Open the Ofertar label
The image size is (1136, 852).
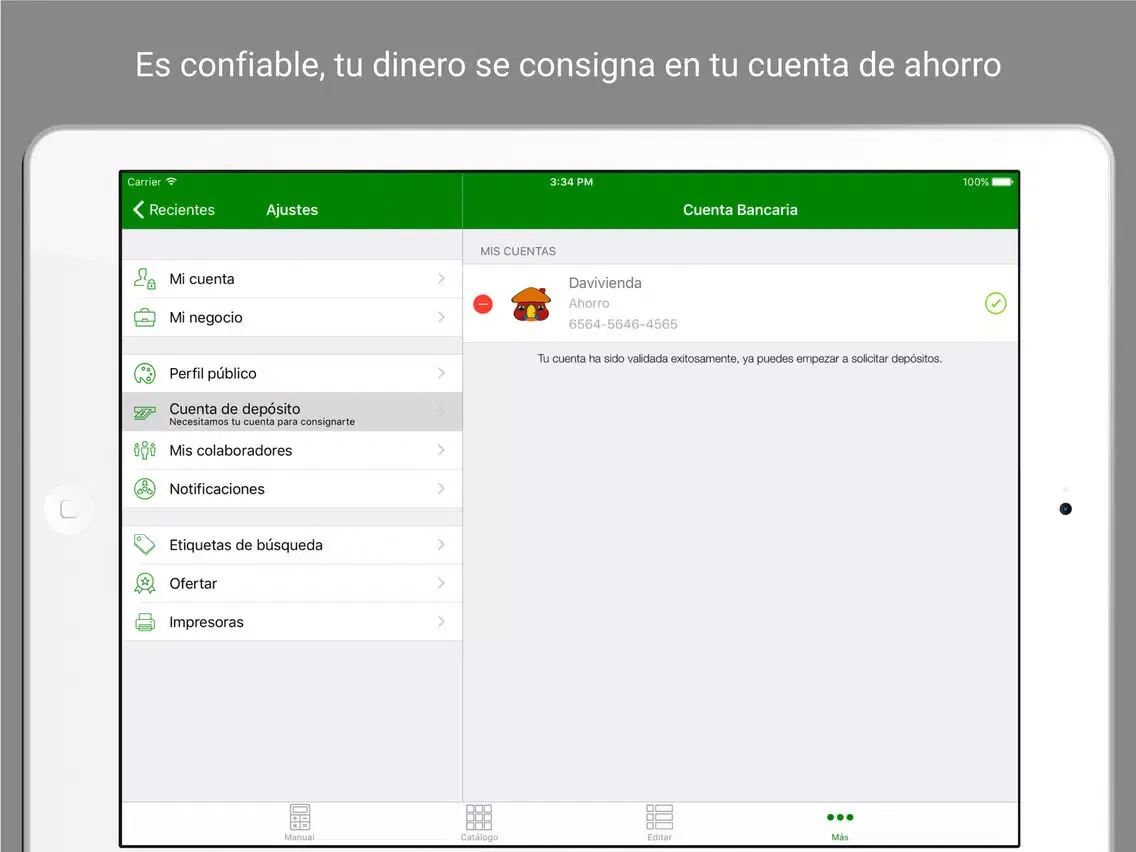point(193,583)
